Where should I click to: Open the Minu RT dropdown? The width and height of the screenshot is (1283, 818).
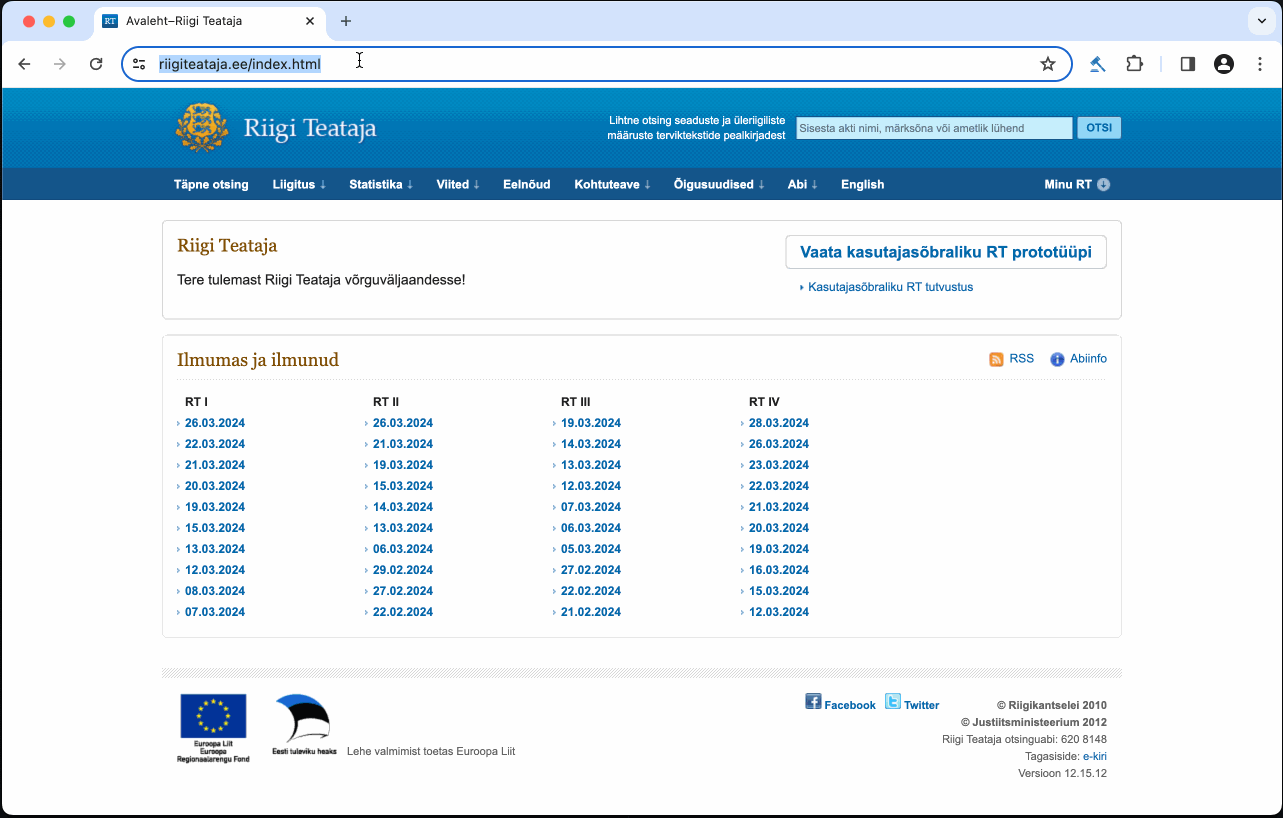tap(1077, 184)
